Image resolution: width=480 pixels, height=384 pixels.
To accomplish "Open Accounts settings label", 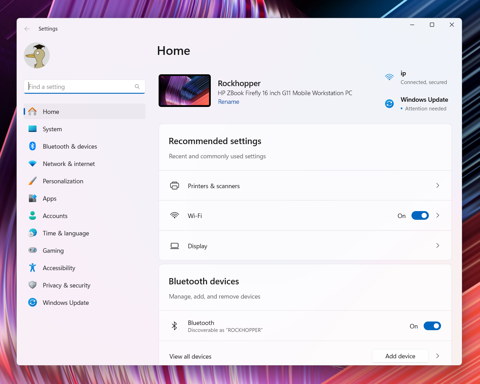I will [x=55, y=216].
